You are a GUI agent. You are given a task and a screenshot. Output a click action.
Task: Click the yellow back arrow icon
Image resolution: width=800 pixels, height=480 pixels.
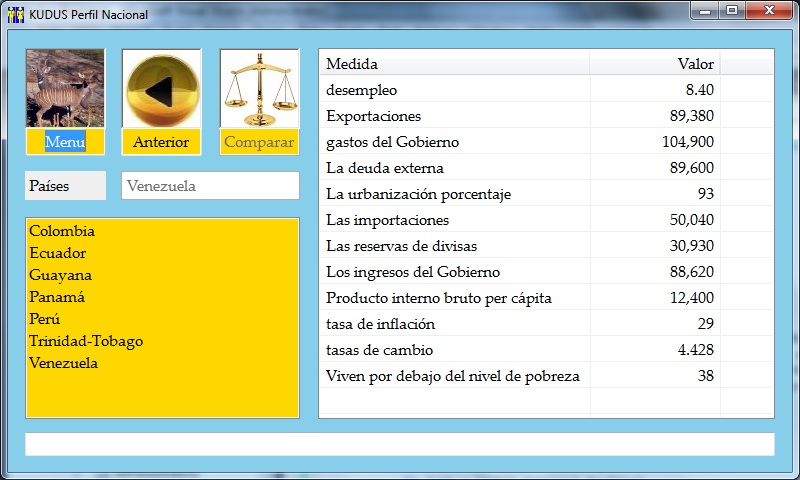click(x=161, y=89)
